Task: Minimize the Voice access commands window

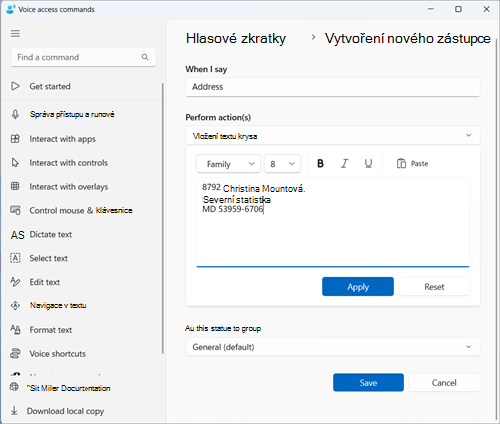Action: pyautogui.click(x=431, y=9)
